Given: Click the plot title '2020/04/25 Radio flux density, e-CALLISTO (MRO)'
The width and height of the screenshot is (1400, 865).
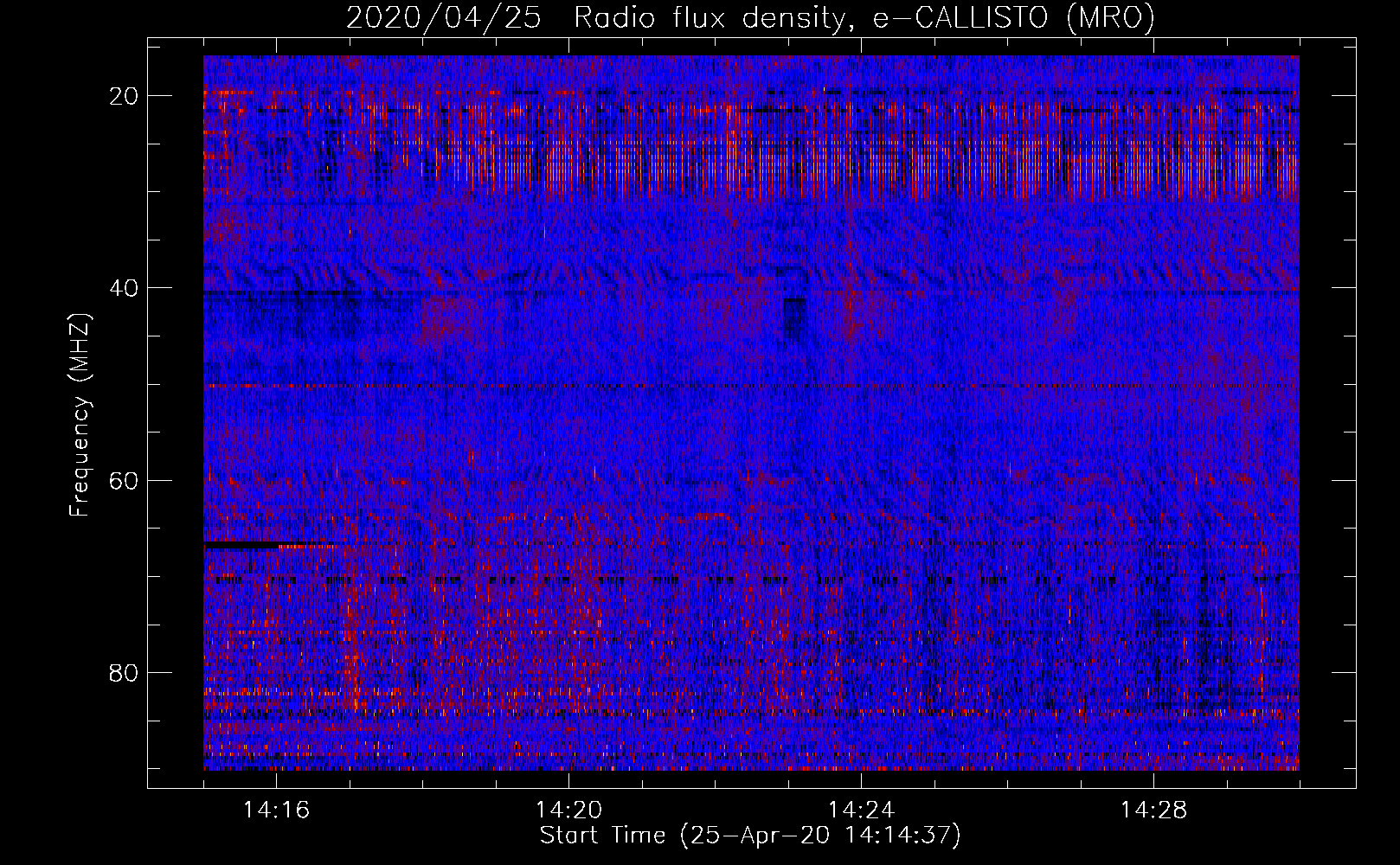Looking at the screenshot, I should [750, 17].
